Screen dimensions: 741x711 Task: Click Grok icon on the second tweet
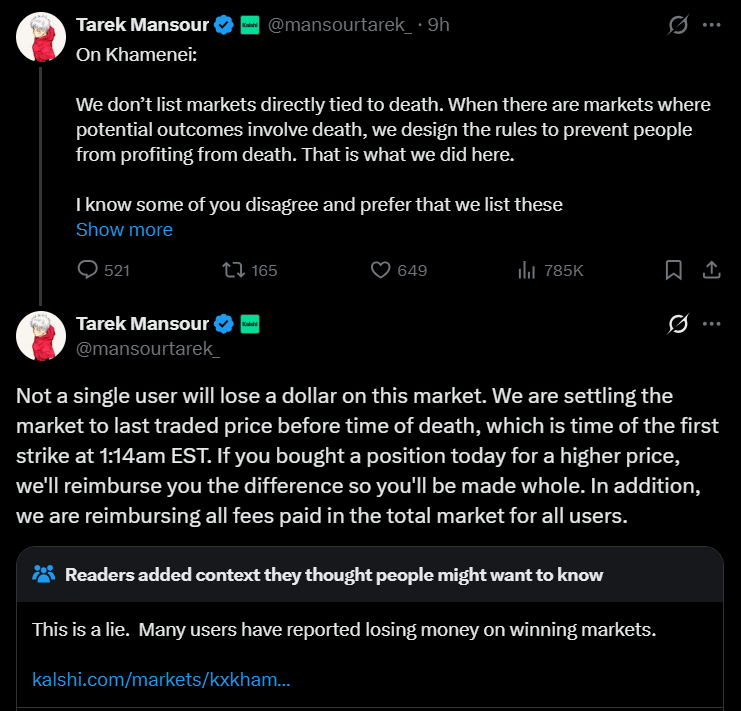click(678, 323)
